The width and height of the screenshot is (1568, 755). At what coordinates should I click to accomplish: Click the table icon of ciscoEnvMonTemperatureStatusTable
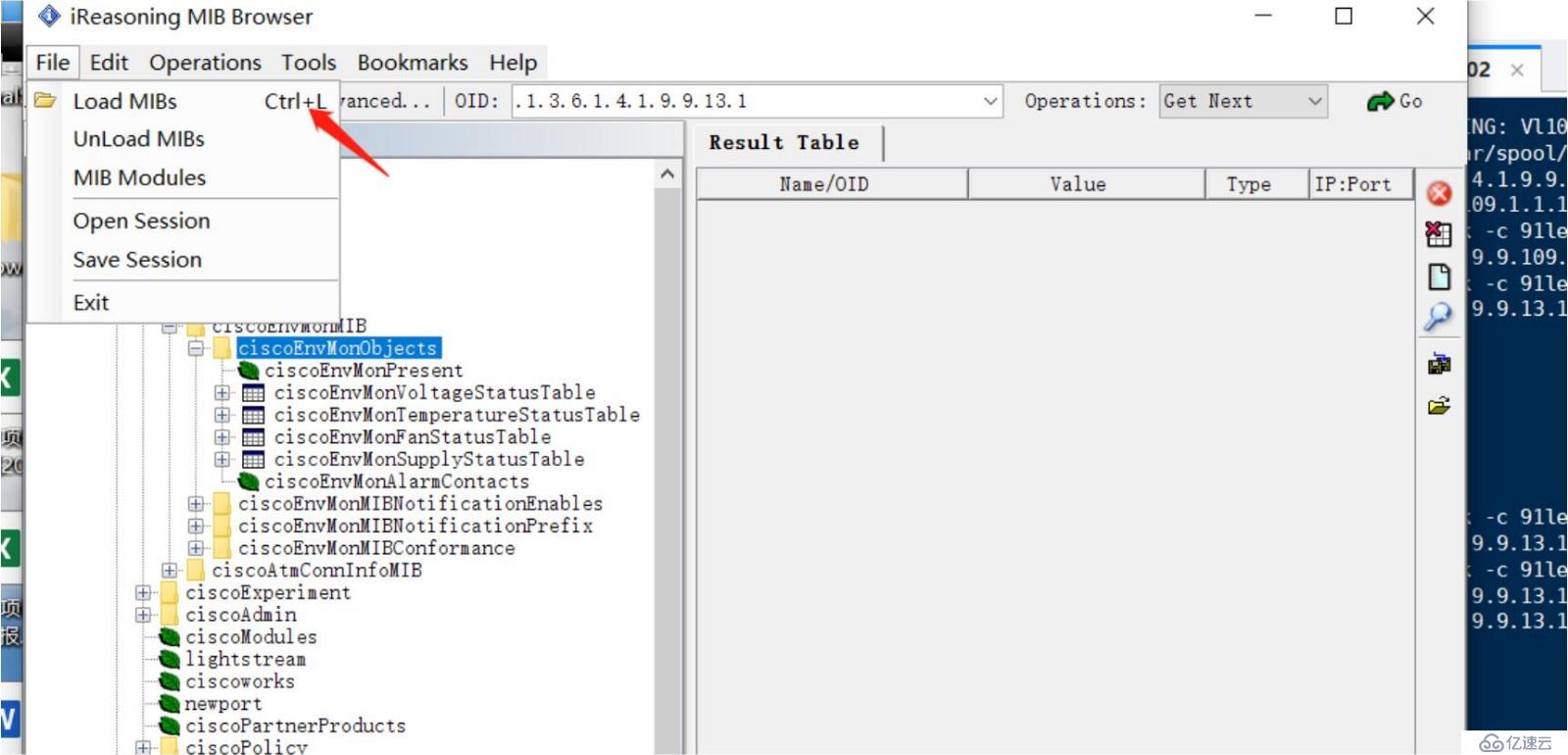253,415
